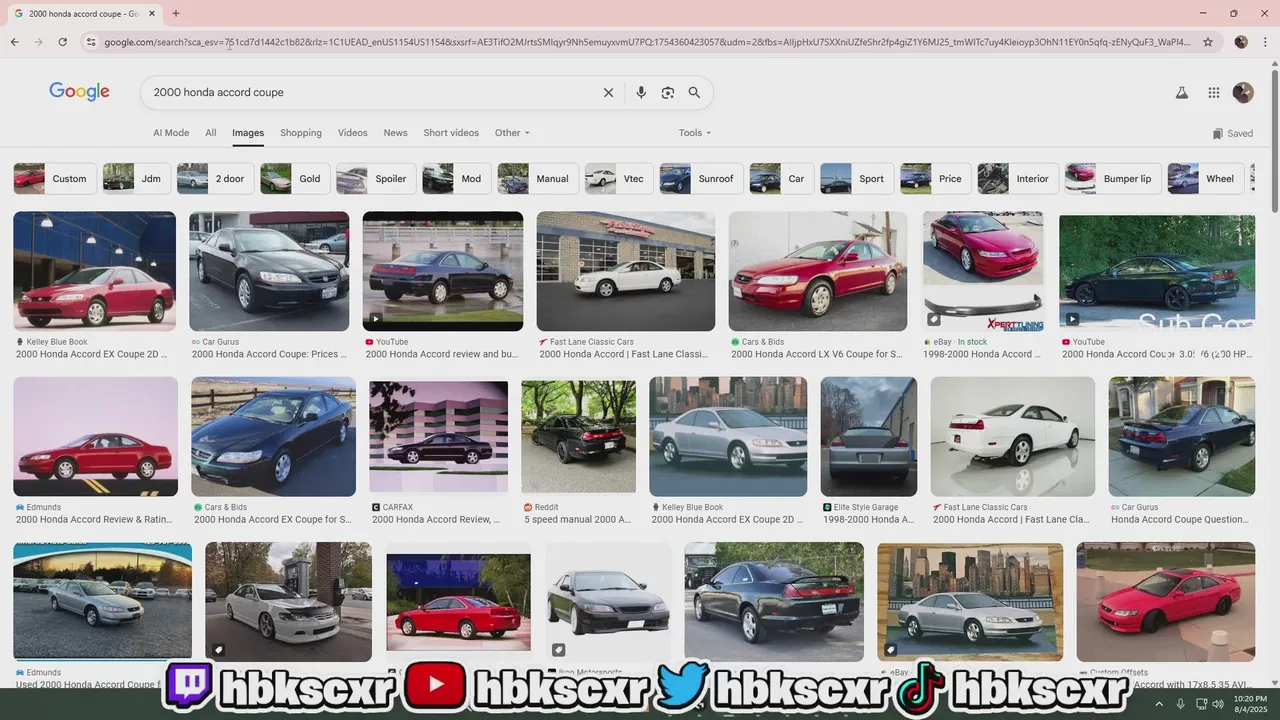Open Fast Lane Classic Cars storefront image

(626, 271)
